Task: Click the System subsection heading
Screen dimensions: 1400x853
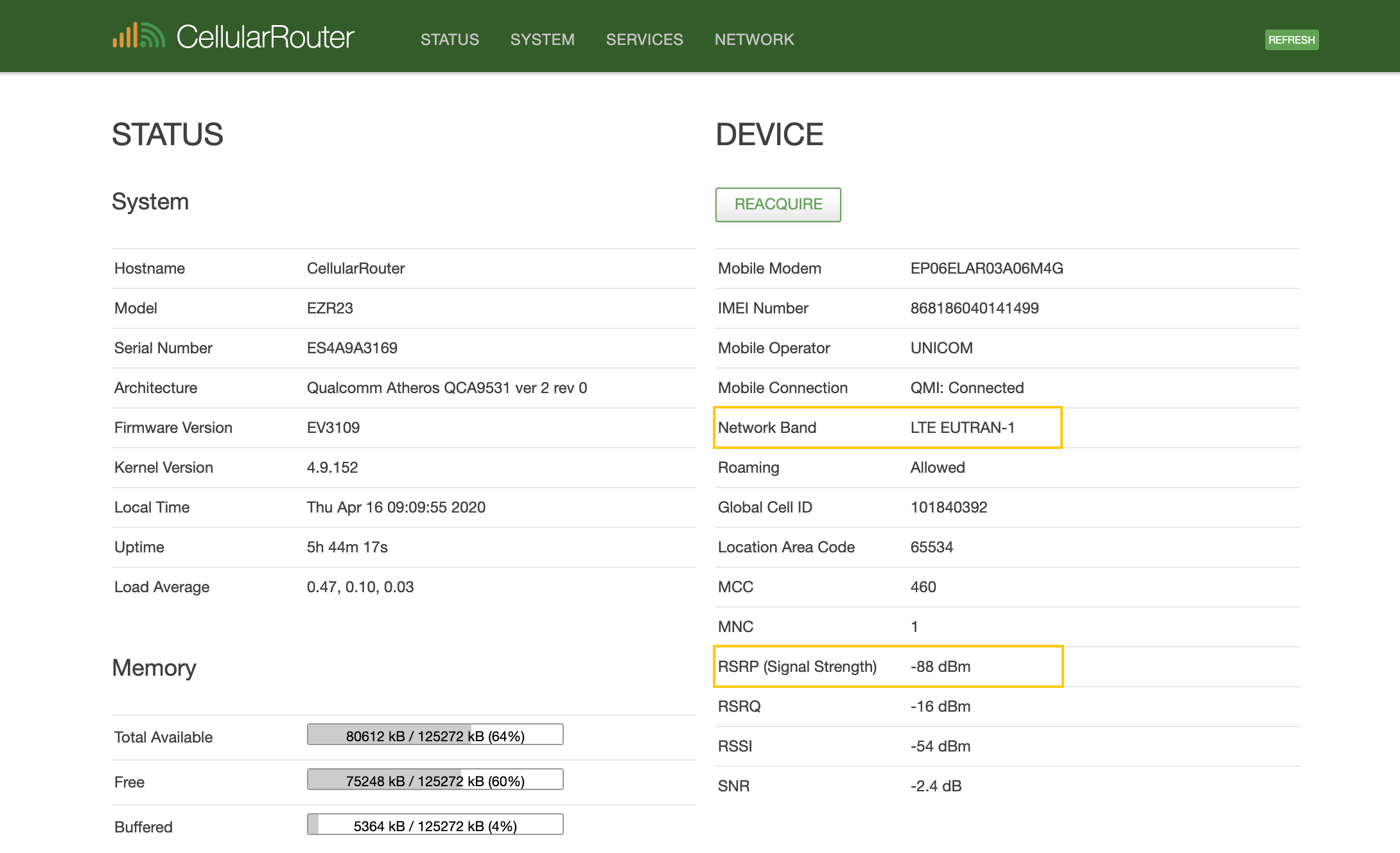Action: [150, 202]
